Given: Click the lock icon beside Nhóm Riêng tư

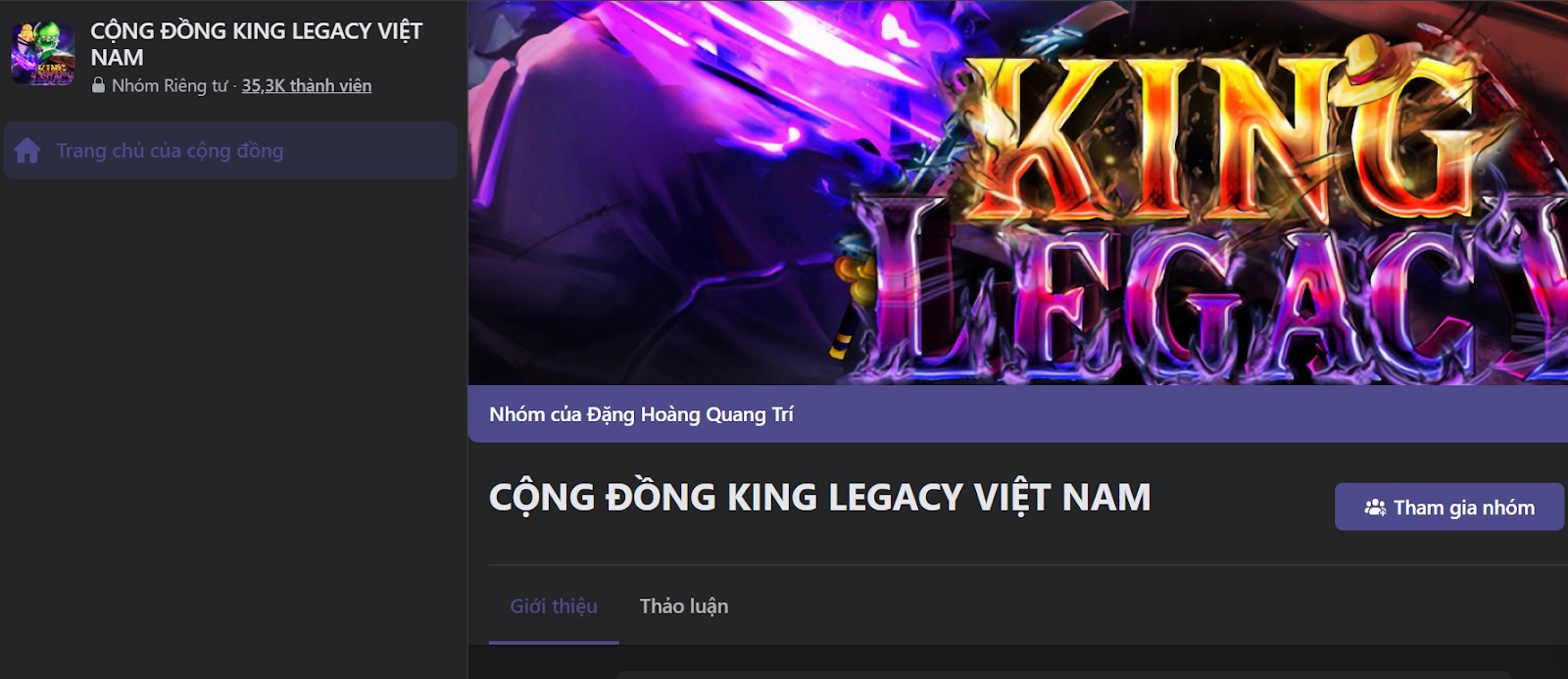Looking at the screenshot, I should 98,85.
